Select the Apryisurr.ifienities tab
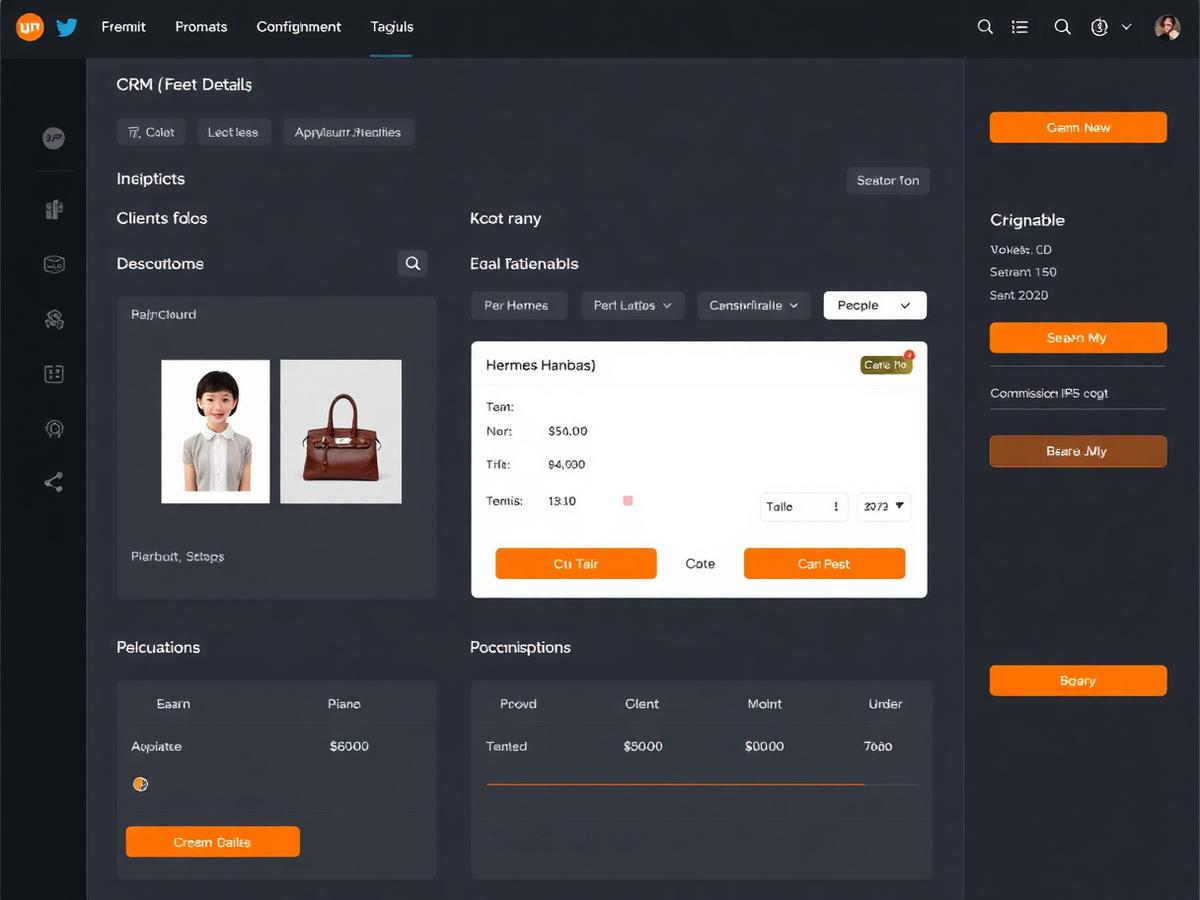The height and width of the screenshot is (900, 1200). (x=348, y=132)
